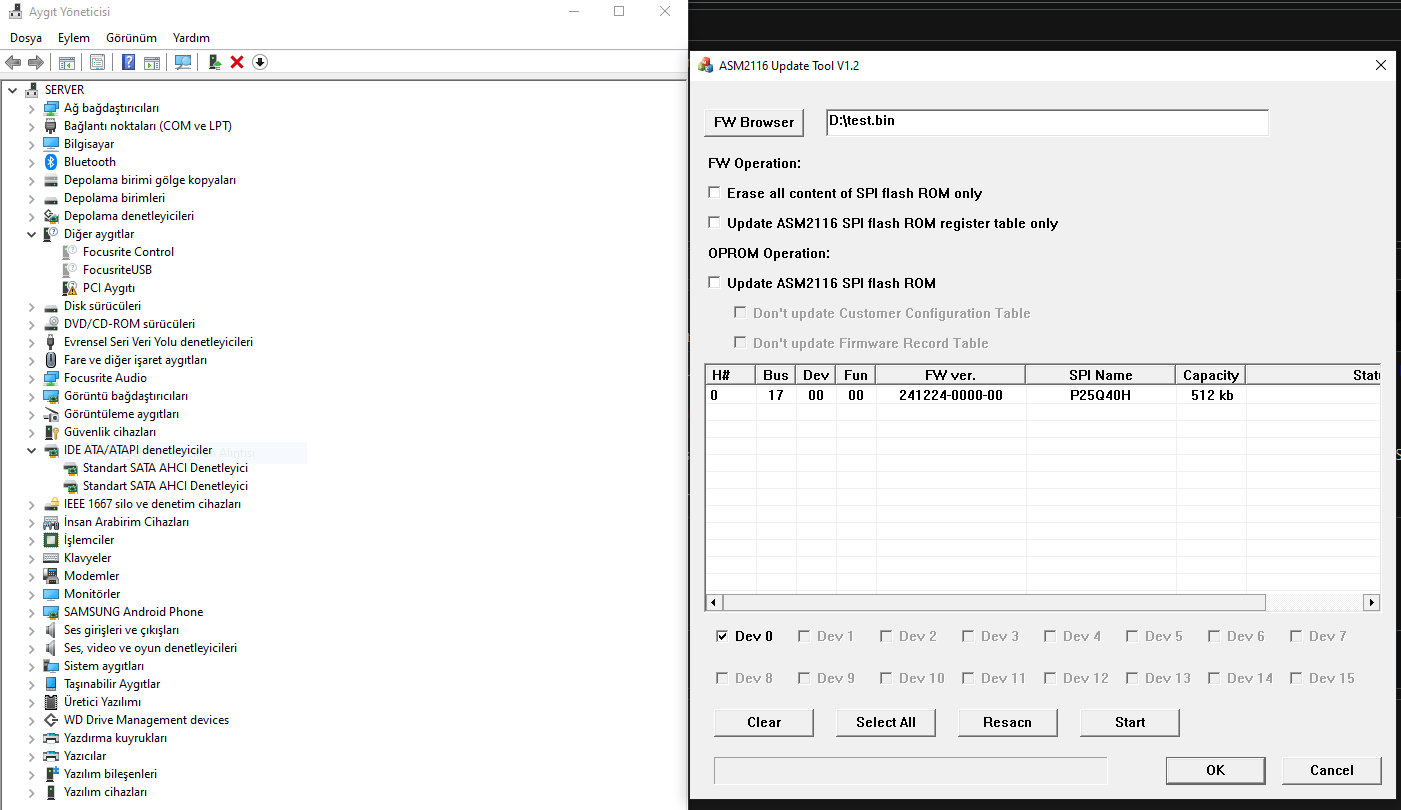This screenshot has width=1401, height=810.
Task: Uncheck the Dev 0 checkbox
Action: tap(722, 636)
